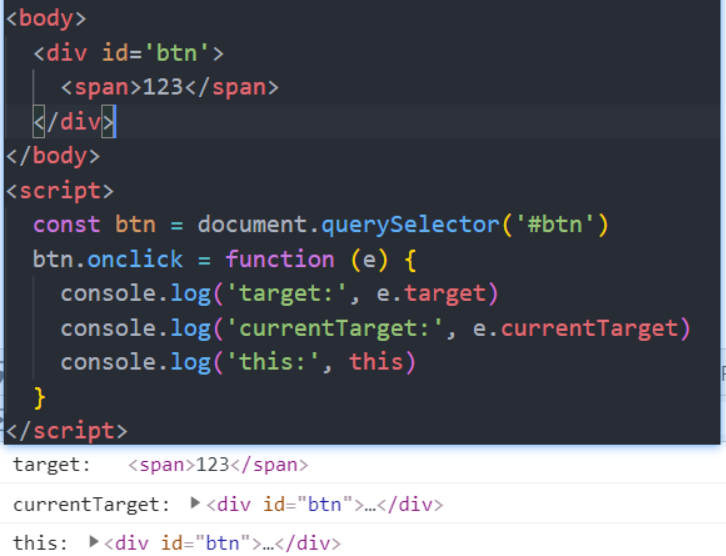Click the 'target:' label in console output

[51, 465]
